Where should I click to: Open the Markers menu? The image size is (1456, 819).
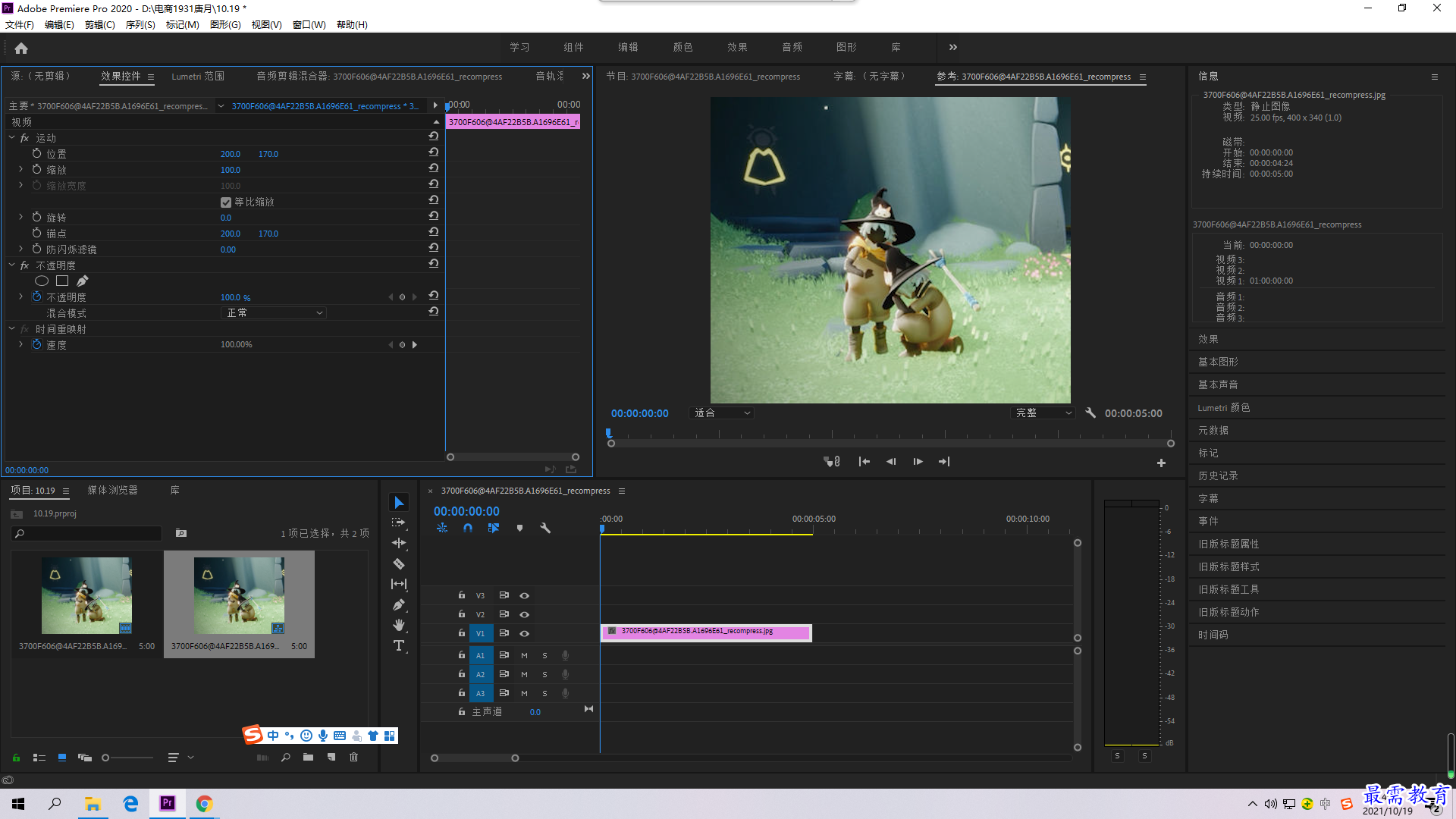tap(182, 25)
